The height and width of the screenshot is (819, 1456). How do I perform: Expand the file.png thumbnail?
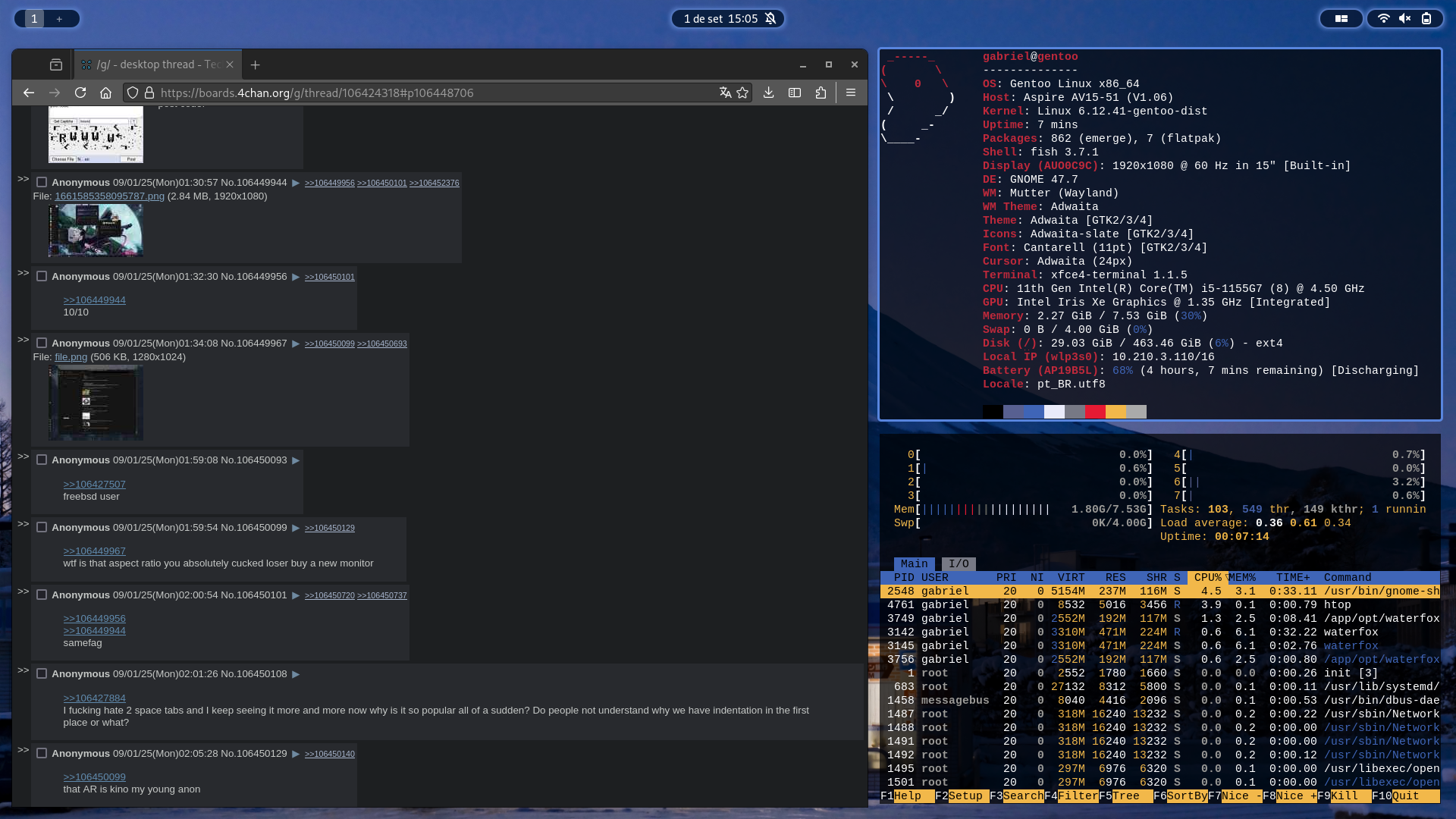pyautogui.click(x=96, y=403)
